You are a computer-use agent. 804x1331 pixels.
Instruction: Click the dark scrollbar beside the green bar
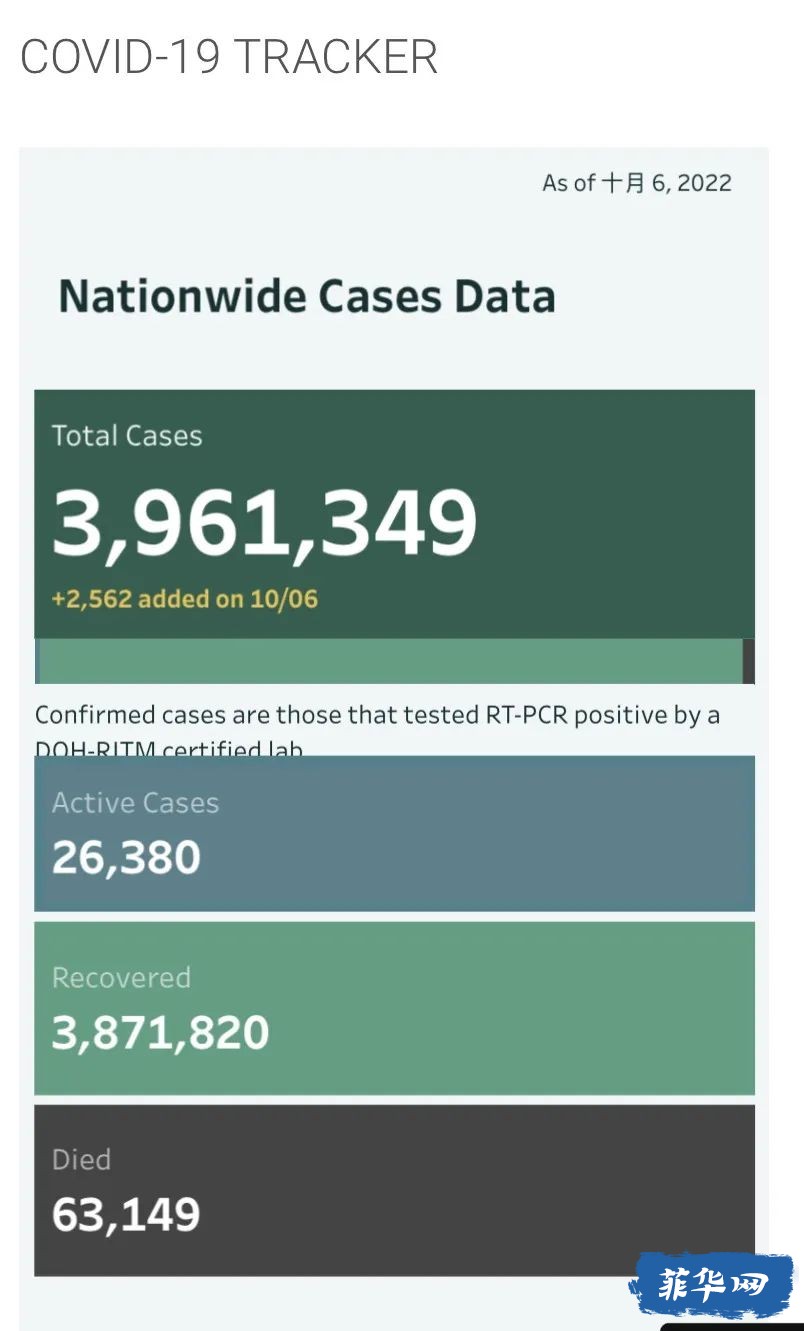click(x=749, y=661)
